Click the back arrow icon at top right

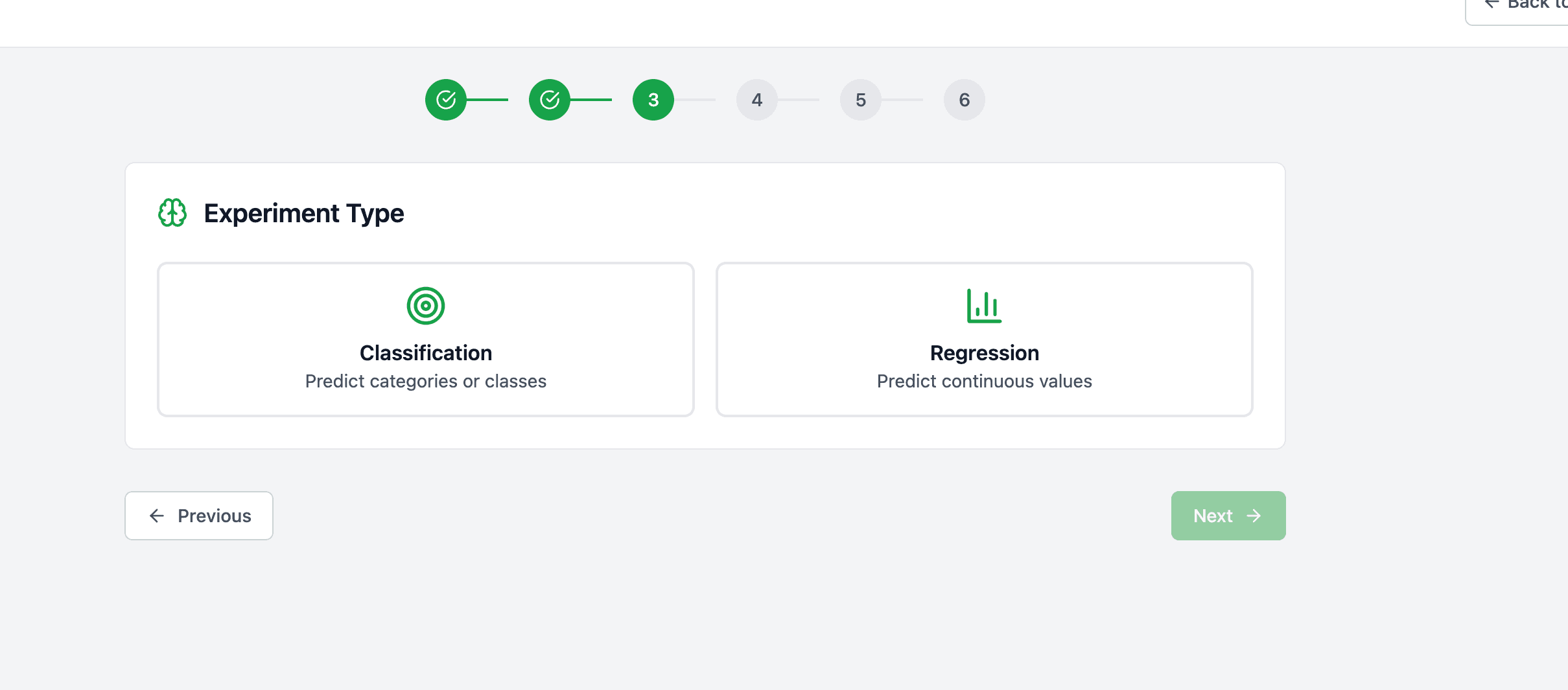coord(1492,4)
